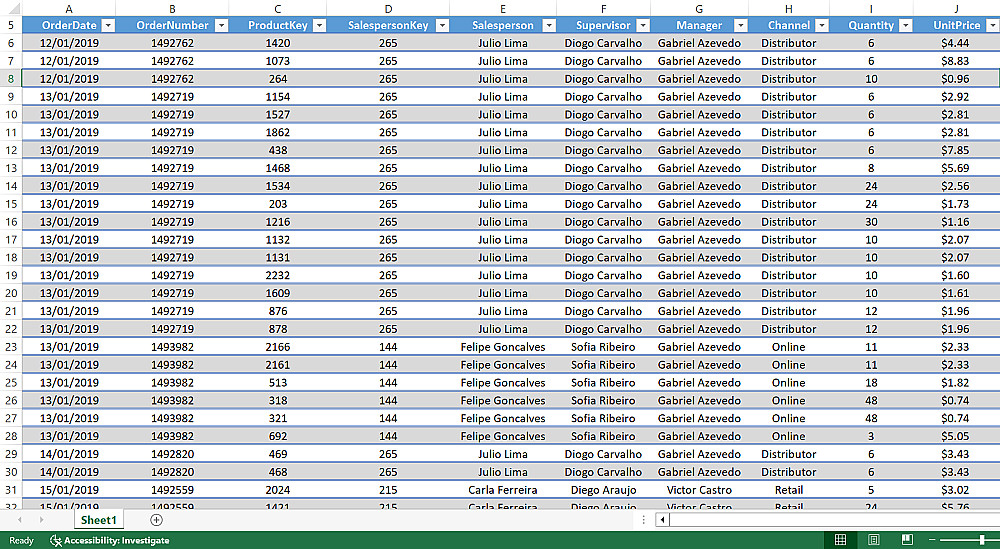
Task: Select row 8 header
Action: [x=11, y=79]
